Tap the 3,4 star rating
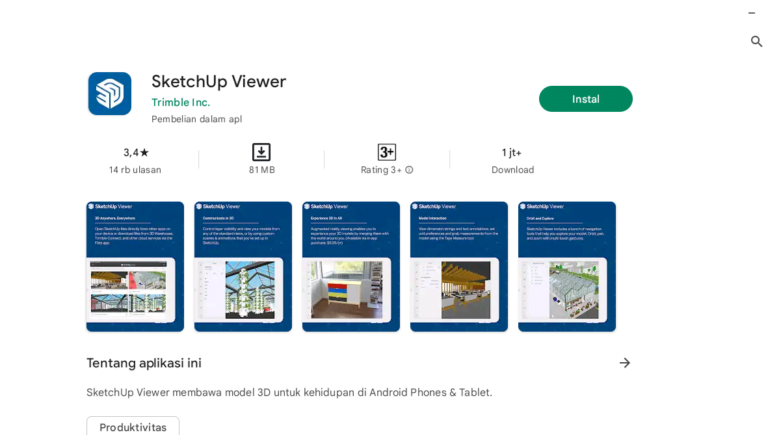 135,152
